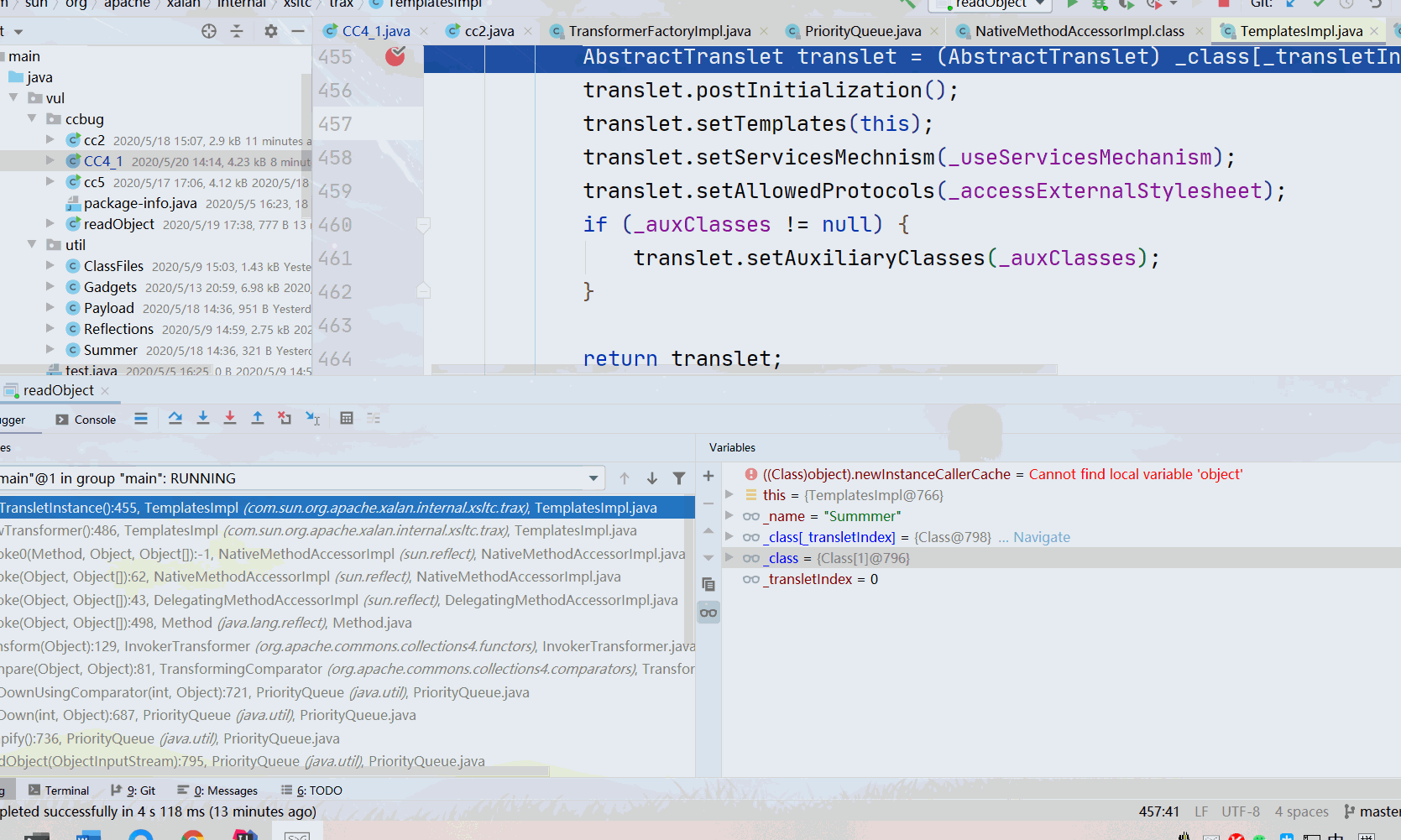
Task: Add a new watch with plus icon
Action: (x=708, y=476)
